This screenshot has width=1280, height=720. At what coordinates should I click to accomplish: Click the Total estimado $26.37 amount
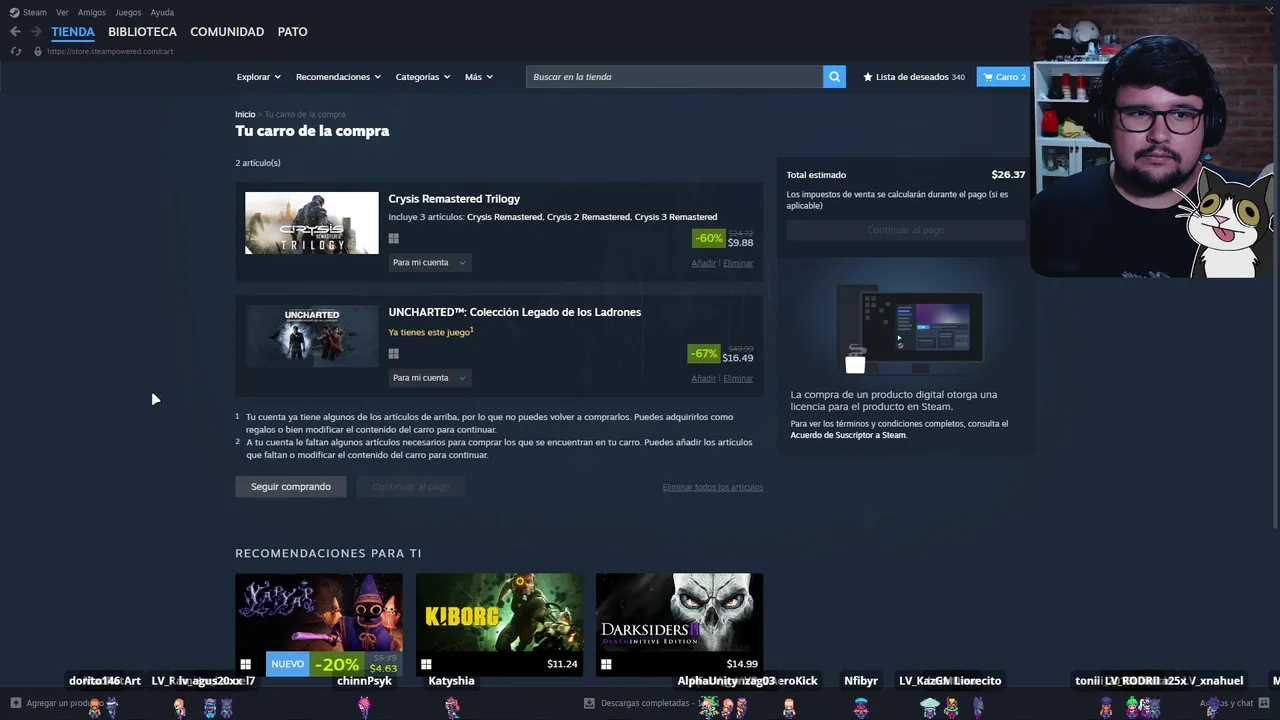pos(1008,174)
